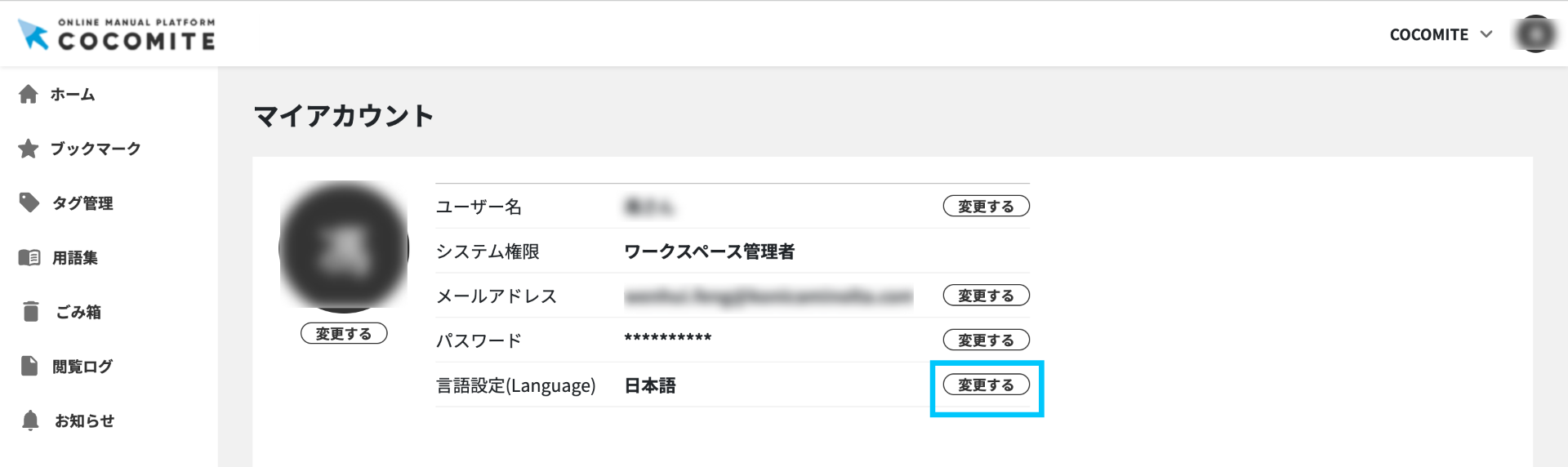Screen dimensions: 1568x467
Task: Click 変更する for language setting
Action: tap(986, 385)
